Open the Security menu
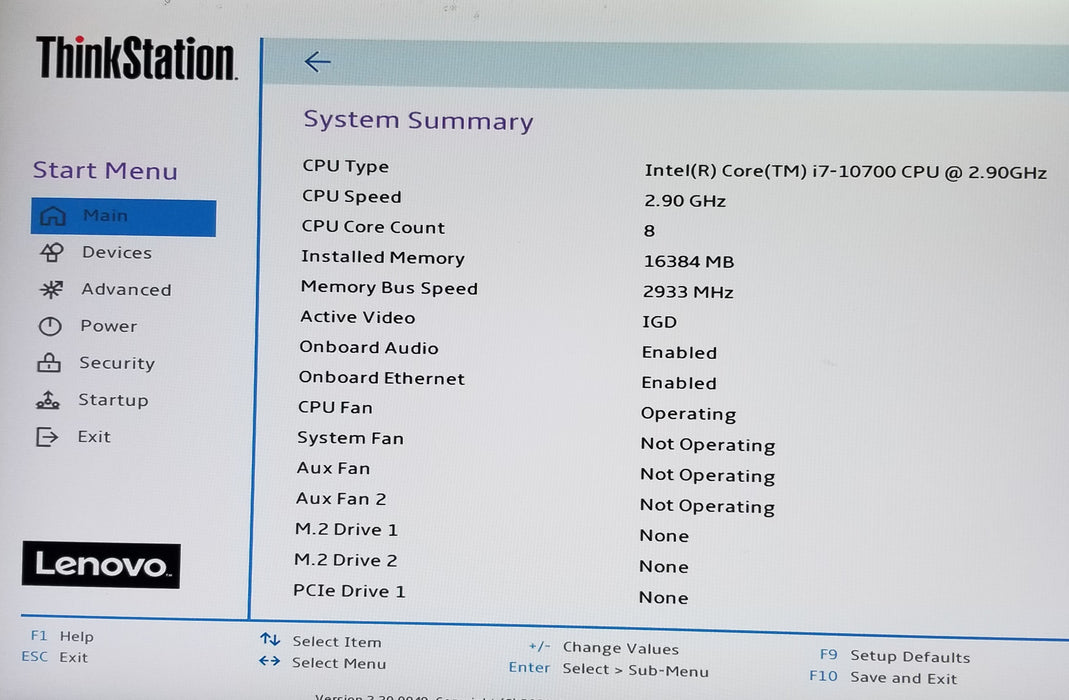 tap(117, 363)
